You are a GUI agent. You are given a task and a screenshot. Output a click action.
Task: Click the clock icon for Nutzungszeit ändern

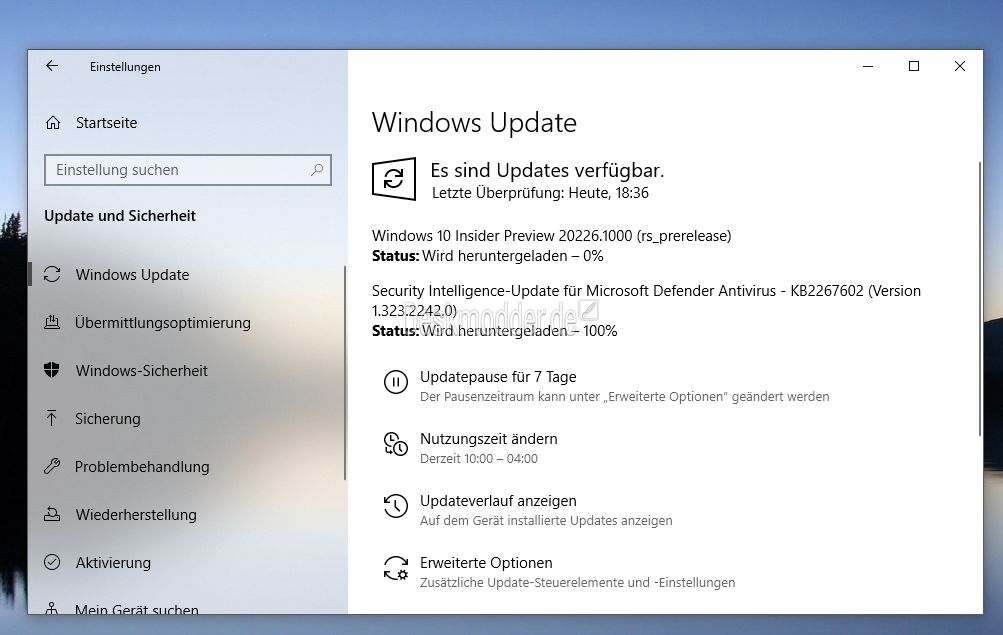click(x=396, y=445)
